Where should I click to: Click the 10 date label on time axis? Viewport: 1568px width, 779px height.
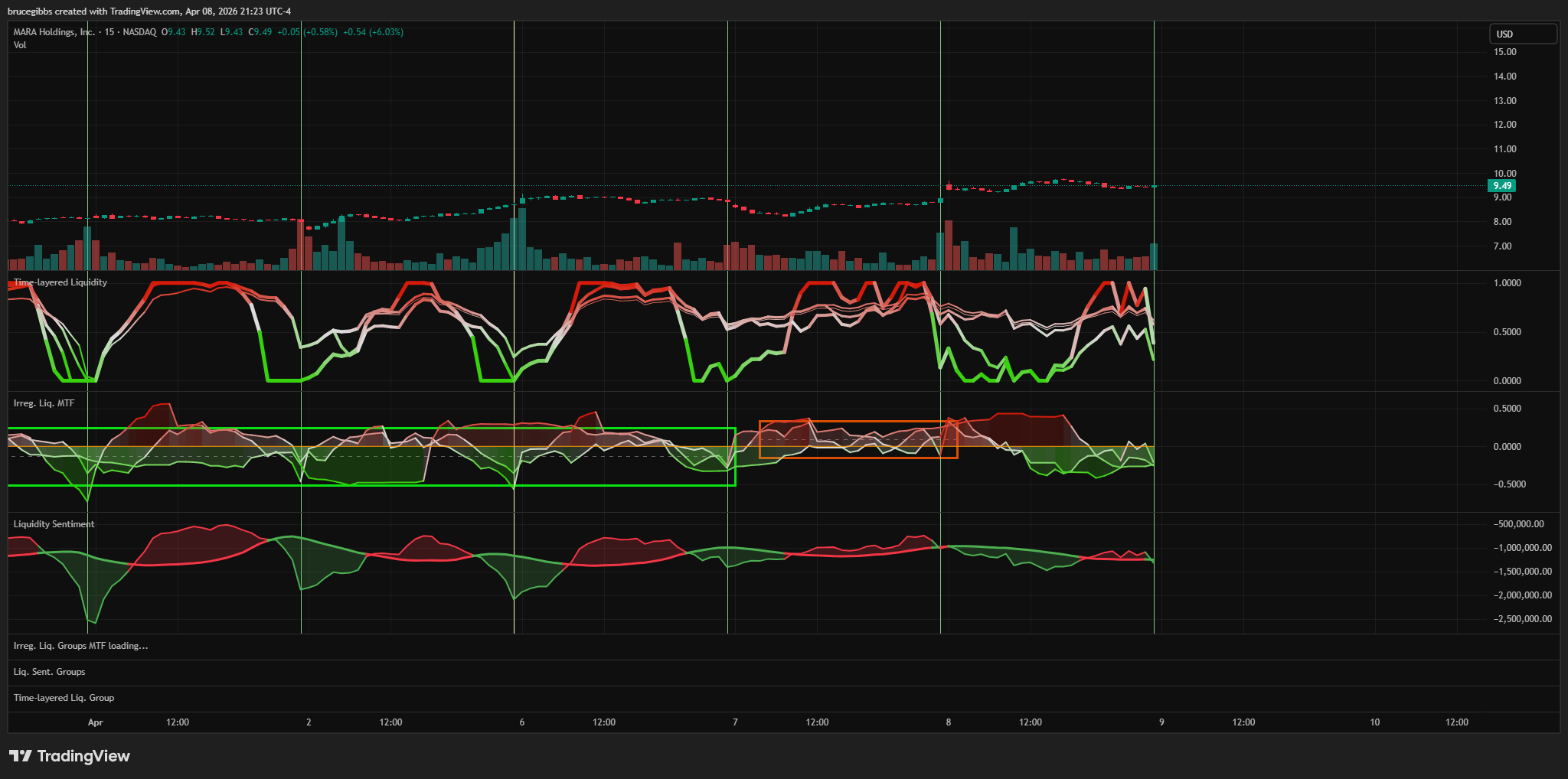1374,722
